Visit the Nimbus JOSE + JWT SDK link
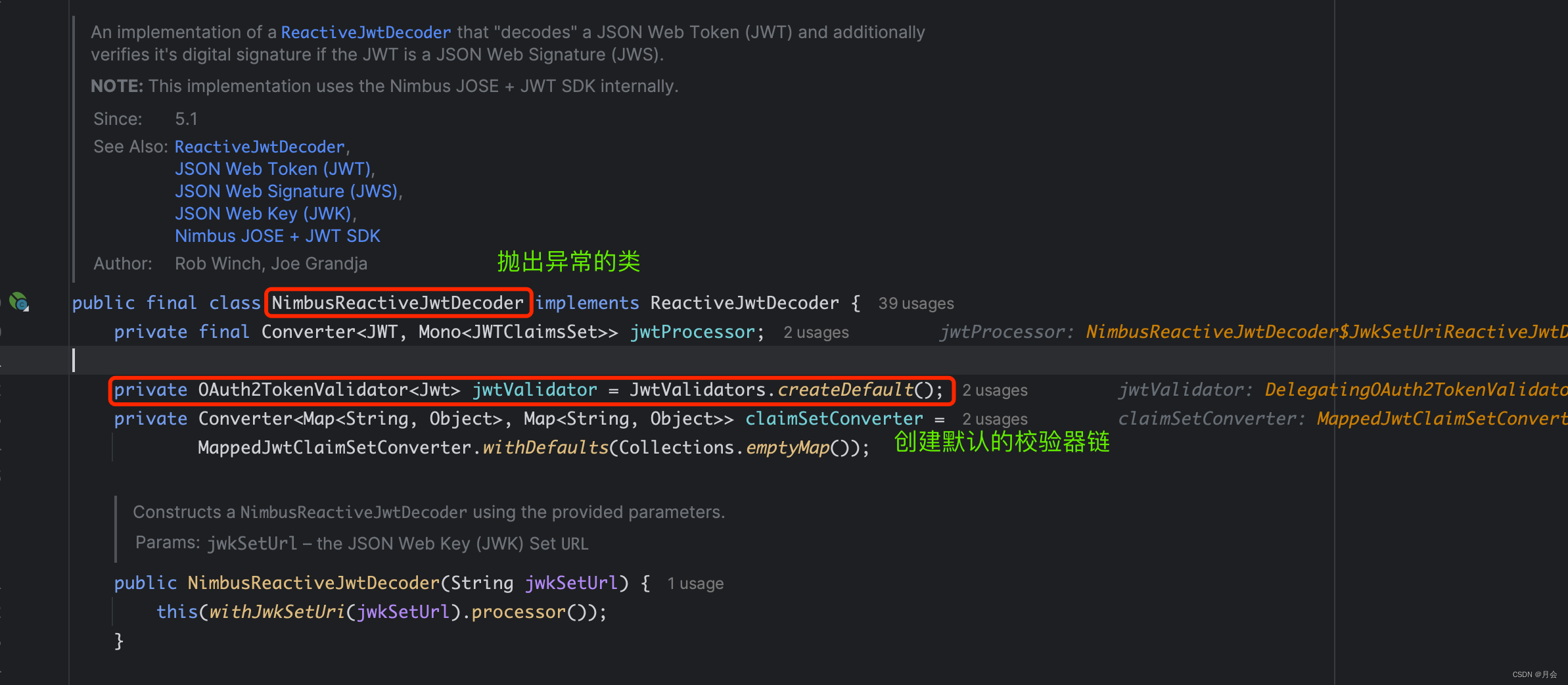 [277, 236]
